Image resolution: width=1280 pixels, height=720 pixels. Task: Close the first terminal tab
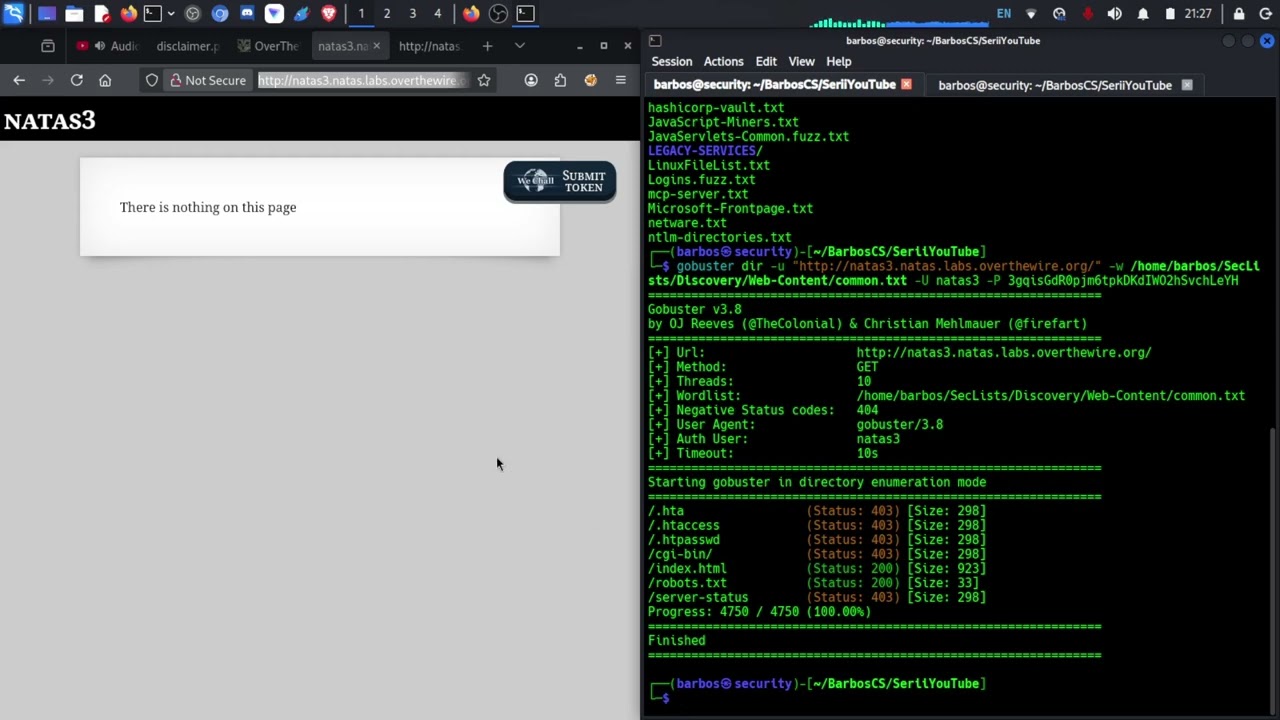click(x=906, y=85)
